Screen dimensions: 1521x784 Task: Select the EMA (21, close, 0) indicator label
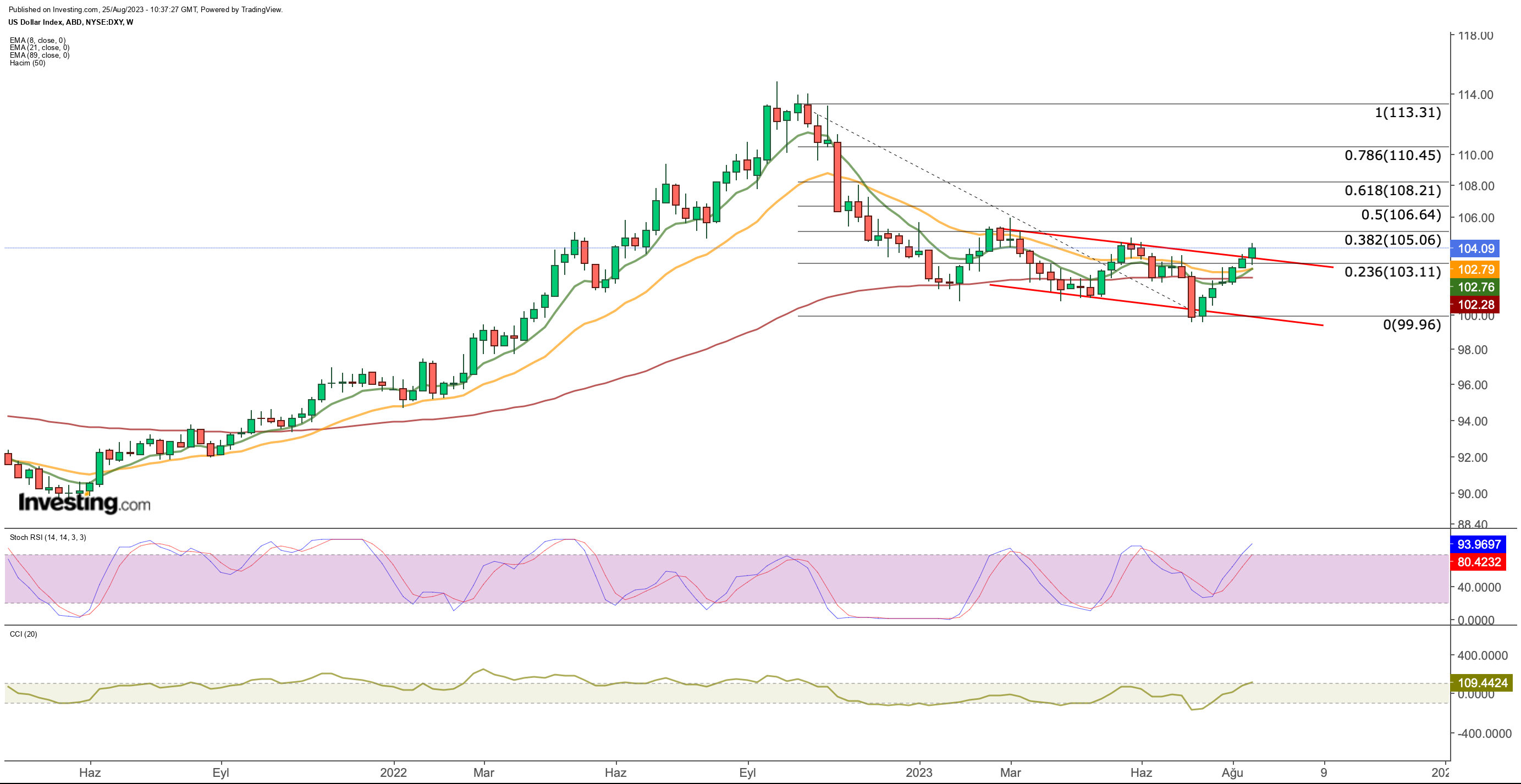click(40, 48)
